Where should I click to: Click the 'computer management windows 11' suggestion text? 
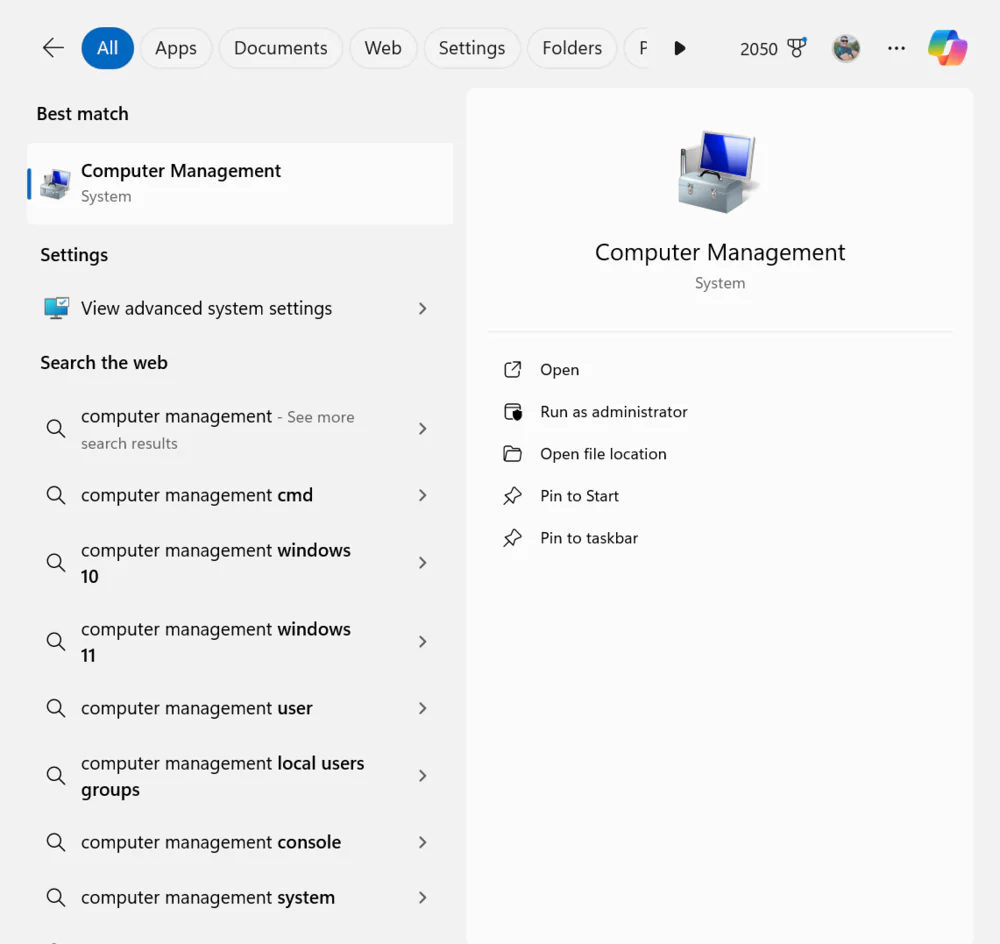(216, 642)
